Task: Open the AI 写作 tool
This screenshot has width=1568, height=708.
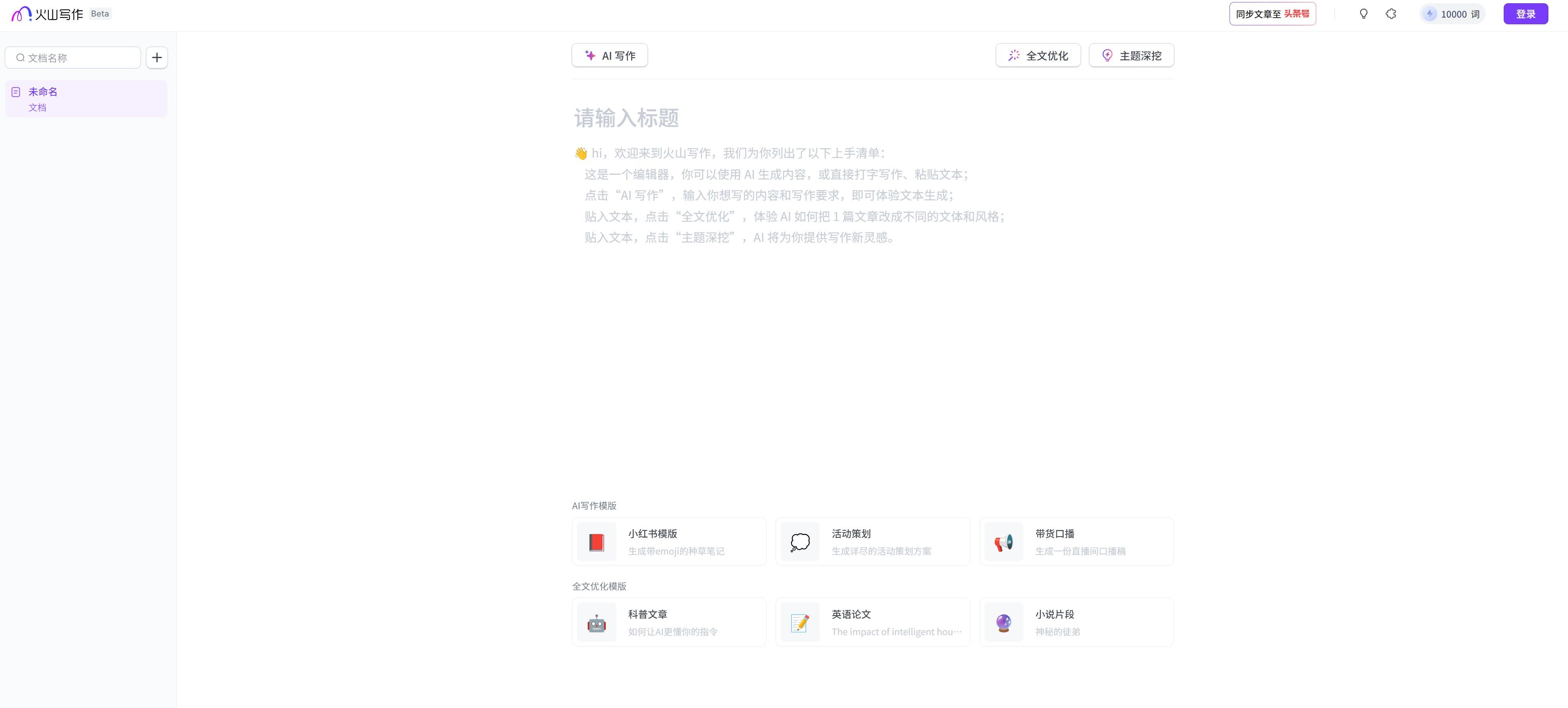Action: (x=609, y=55)
